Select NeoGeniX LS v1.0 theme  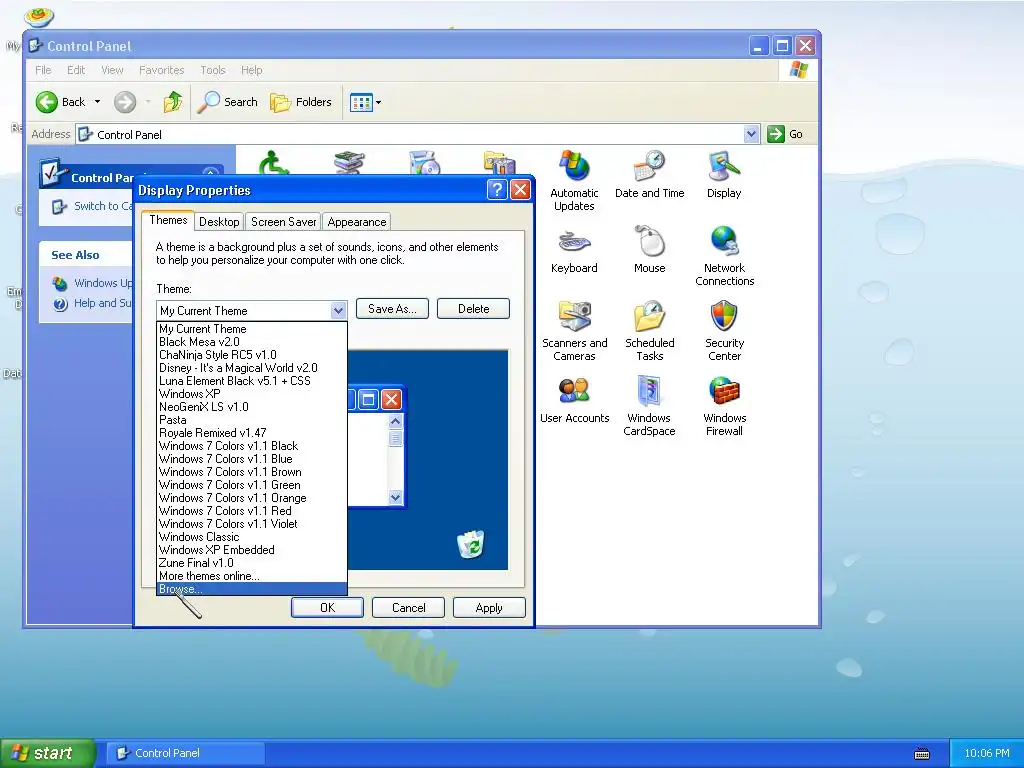[x=252, y=407]
